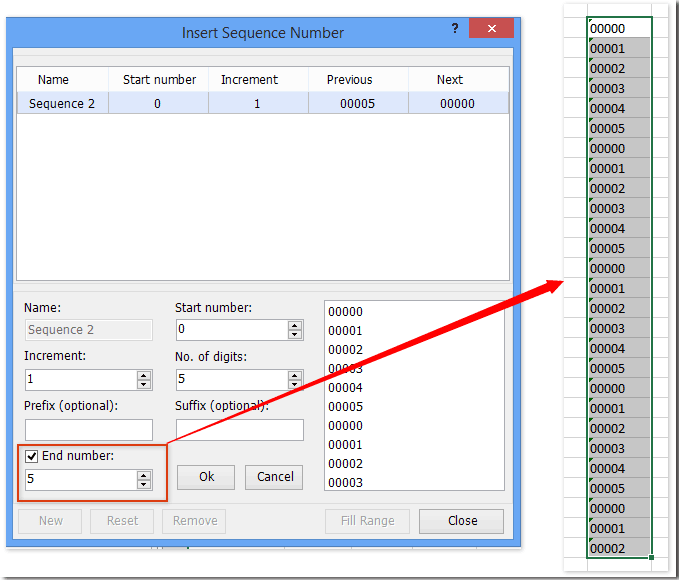Click the Remove button

(x=194, y=521)
